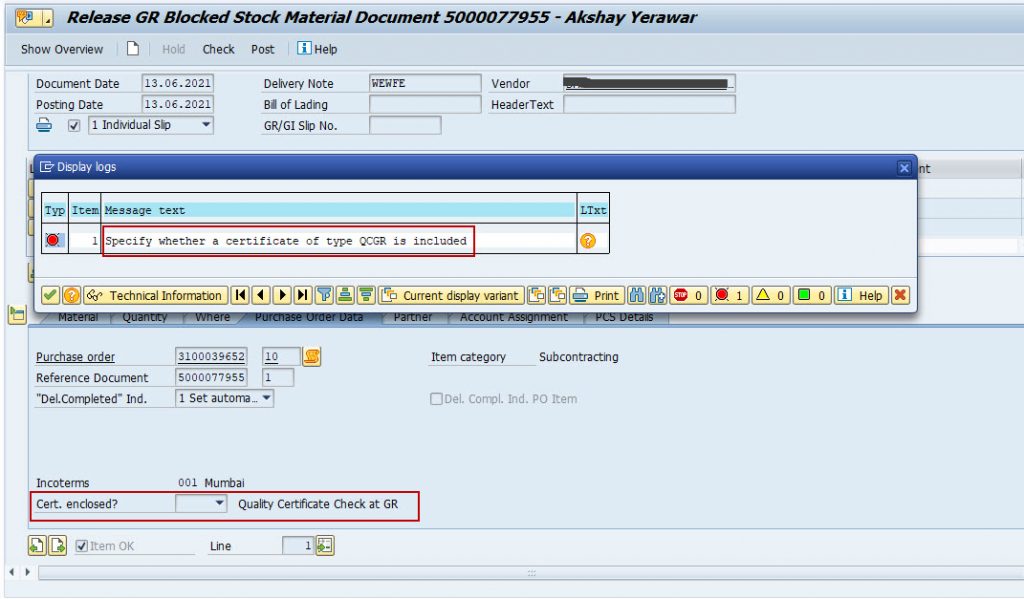Switch to the Account Assignment tab

click(514, 317)
